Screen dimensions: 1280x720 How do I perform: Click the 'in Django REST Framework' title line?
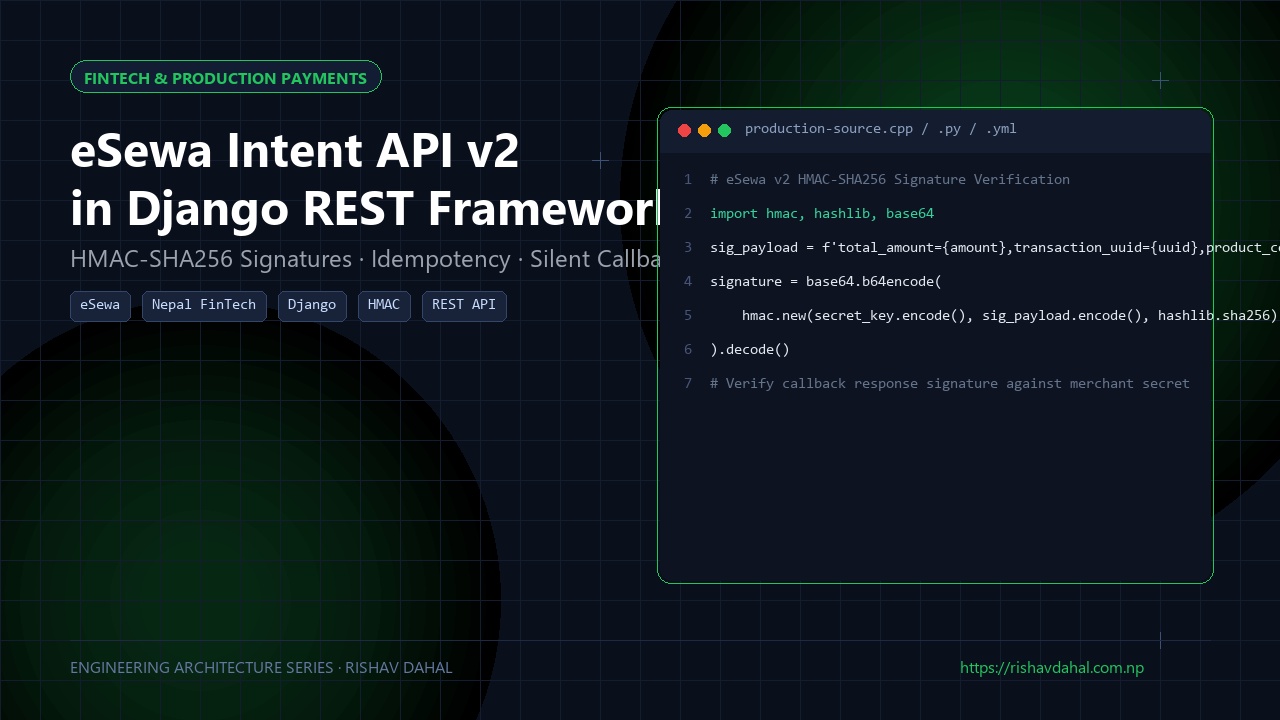click(x=365, y=209)
